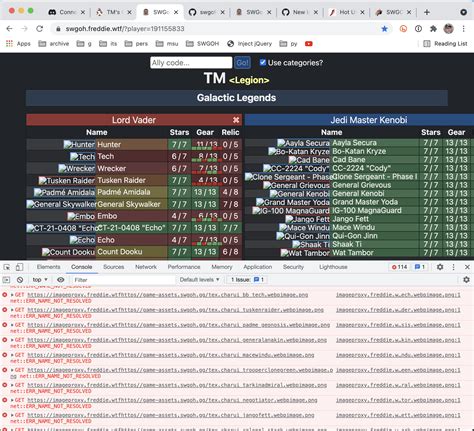474x431 pixels.
Task: Activate the DevTools inspect element picker
Action: click(7, 267)
